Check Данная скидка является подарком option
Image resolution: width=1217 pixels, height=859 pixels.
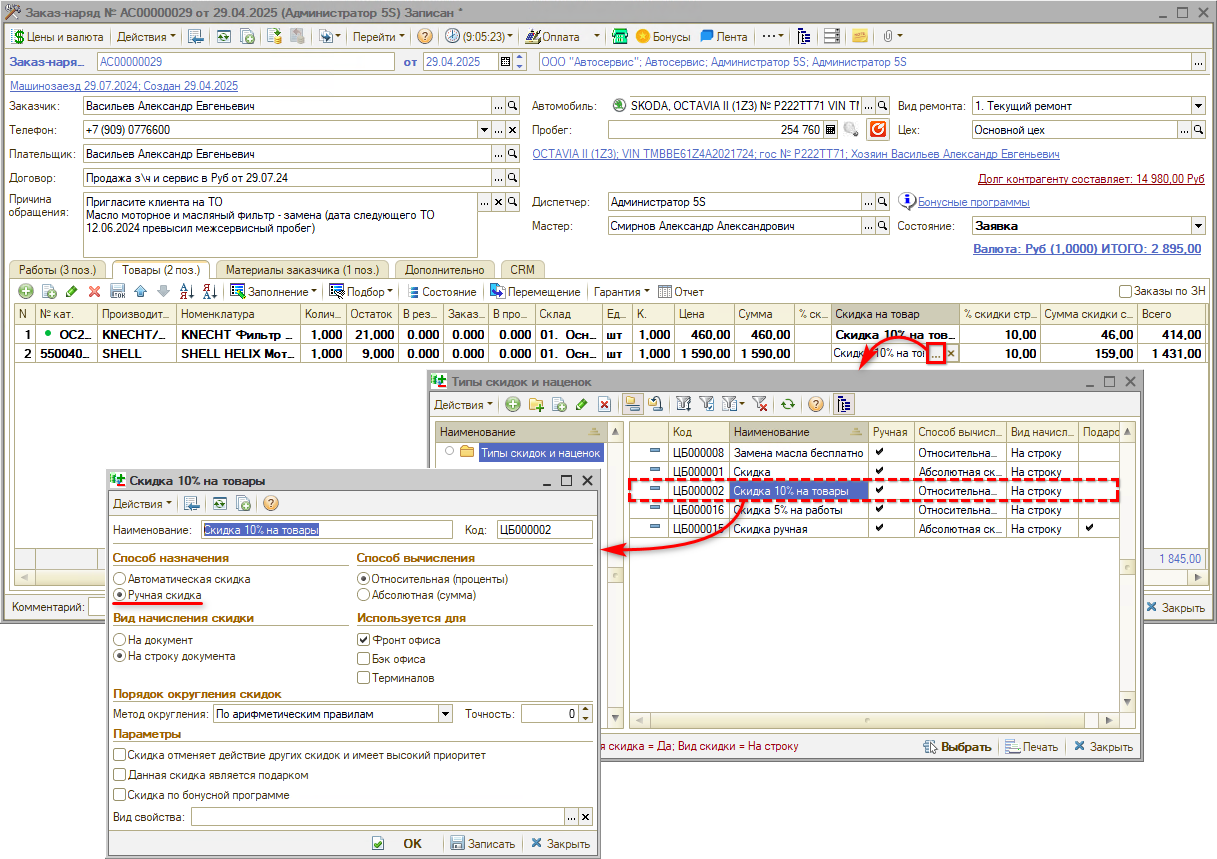pos(120,775)
